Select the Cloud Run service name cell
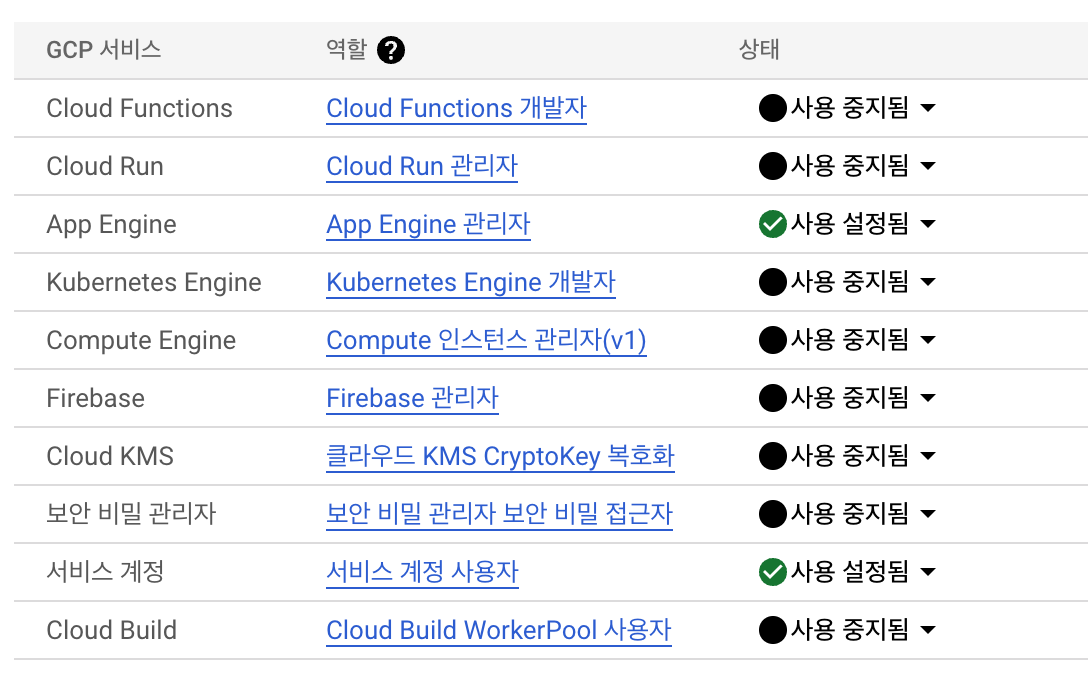 tap(105, 167)
